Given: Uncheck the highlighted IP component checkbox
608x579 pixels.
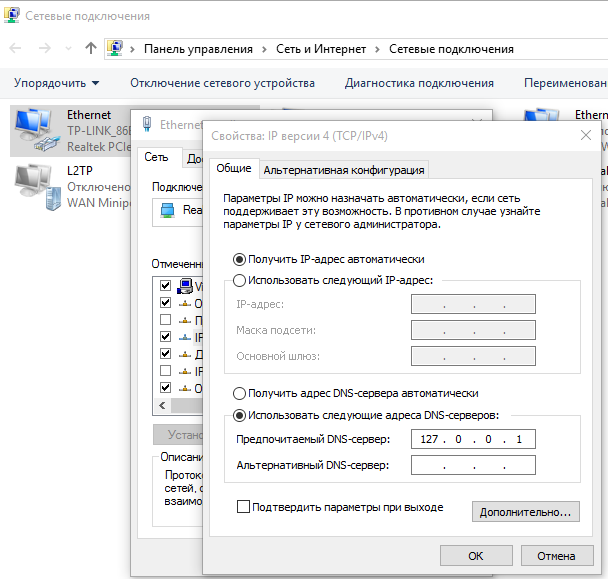Looking at the screenshot, I should [x=165, y=336].
